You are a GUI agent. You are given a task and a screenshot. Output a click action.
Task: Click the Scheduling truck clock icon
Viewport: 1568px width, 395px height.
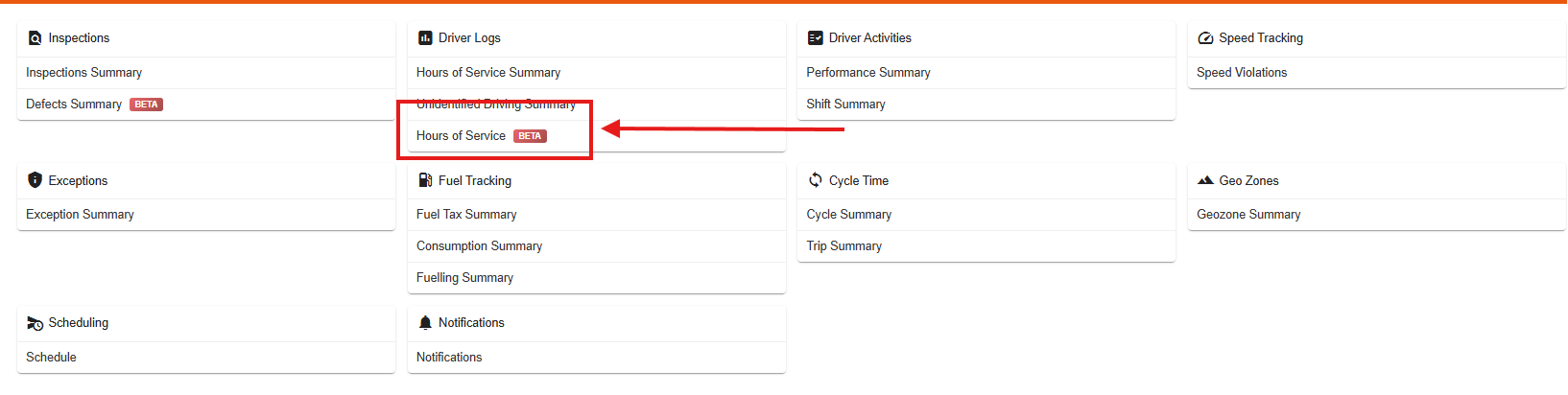pos(36,323)
